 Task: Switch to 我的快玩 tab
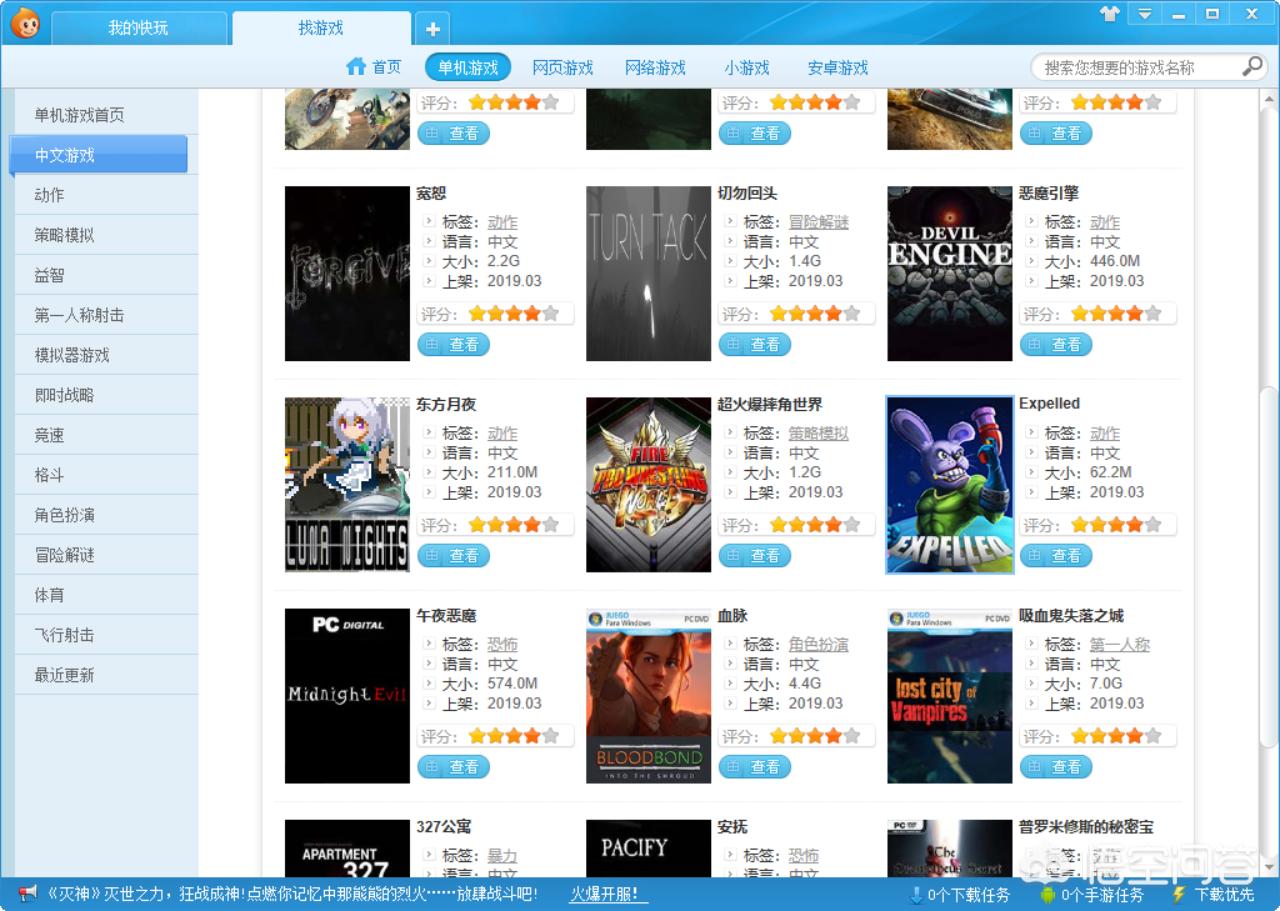click(138, 28)
